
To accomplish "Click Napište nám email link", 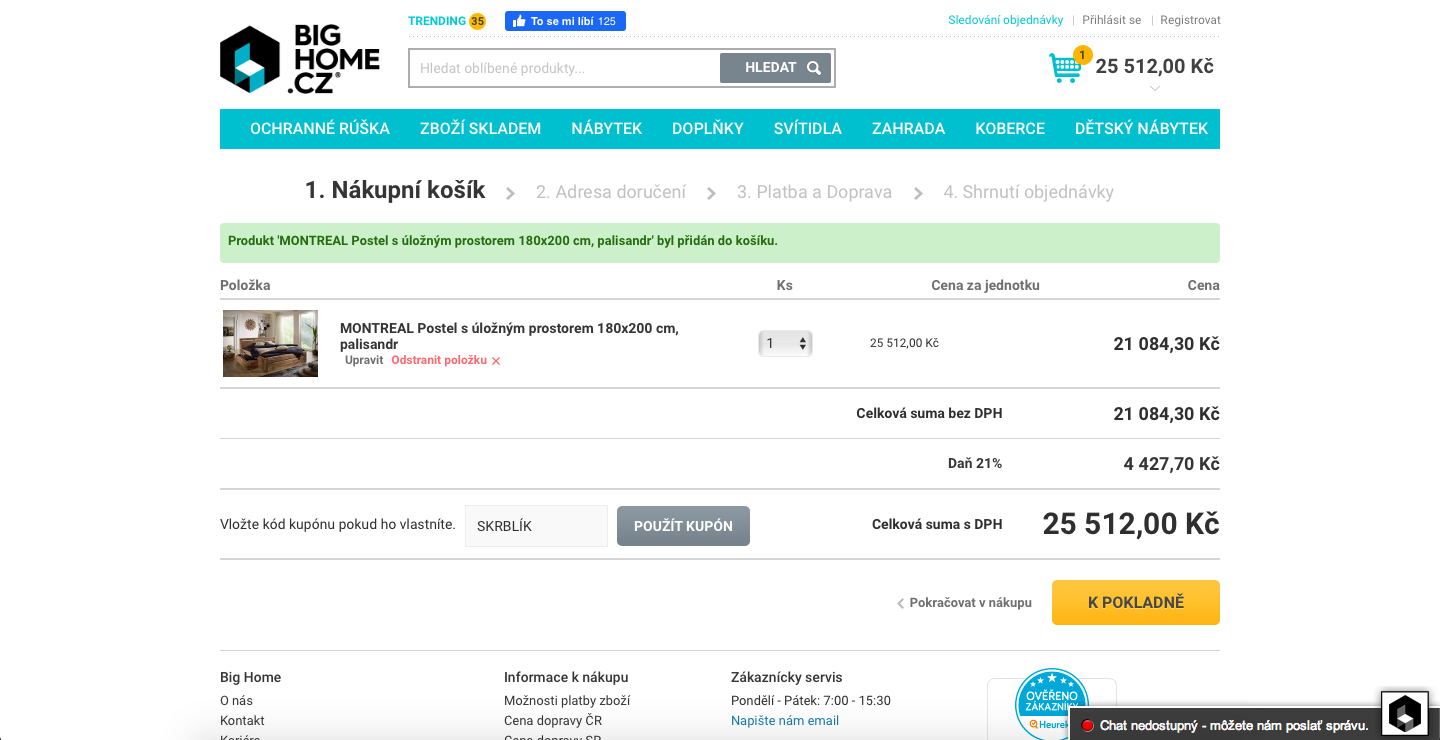I will coord(785,721).
